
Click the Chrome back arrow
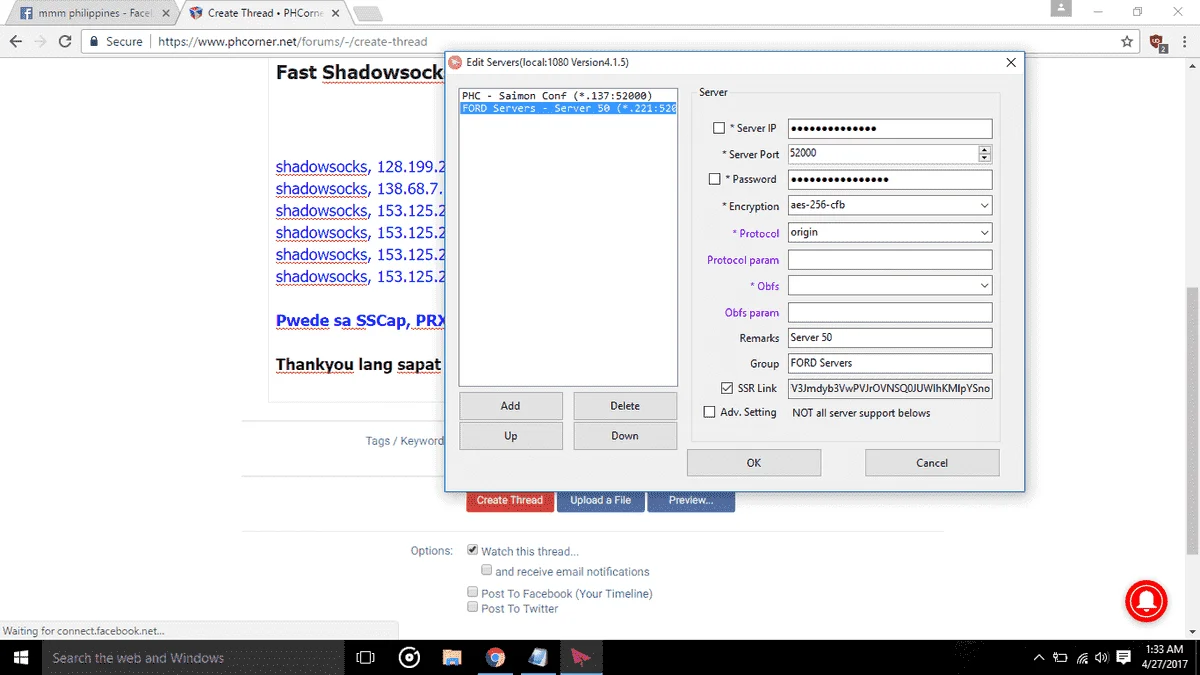point(15,42)
